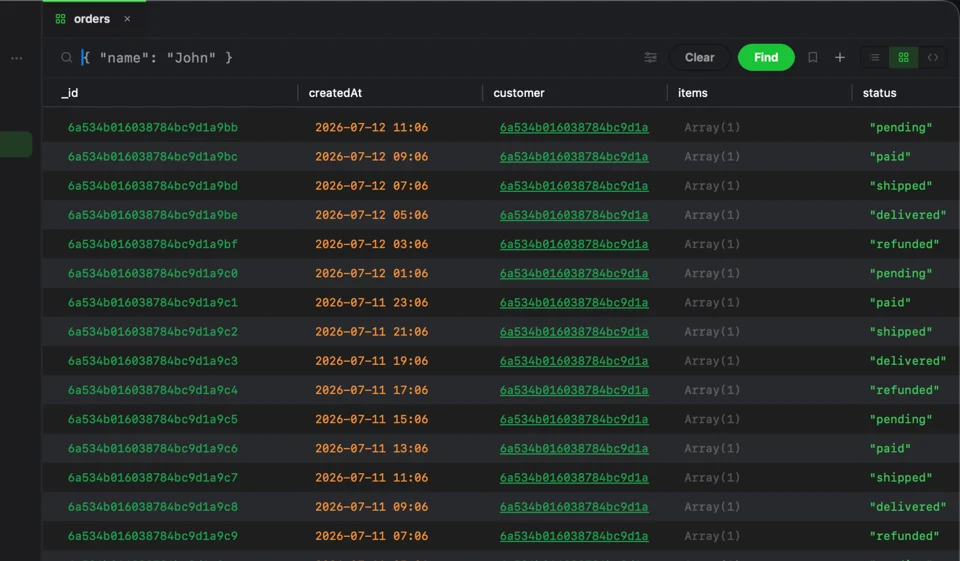
Task: Select "pending" status in a9c0 row
Action: tap(901, 273)
